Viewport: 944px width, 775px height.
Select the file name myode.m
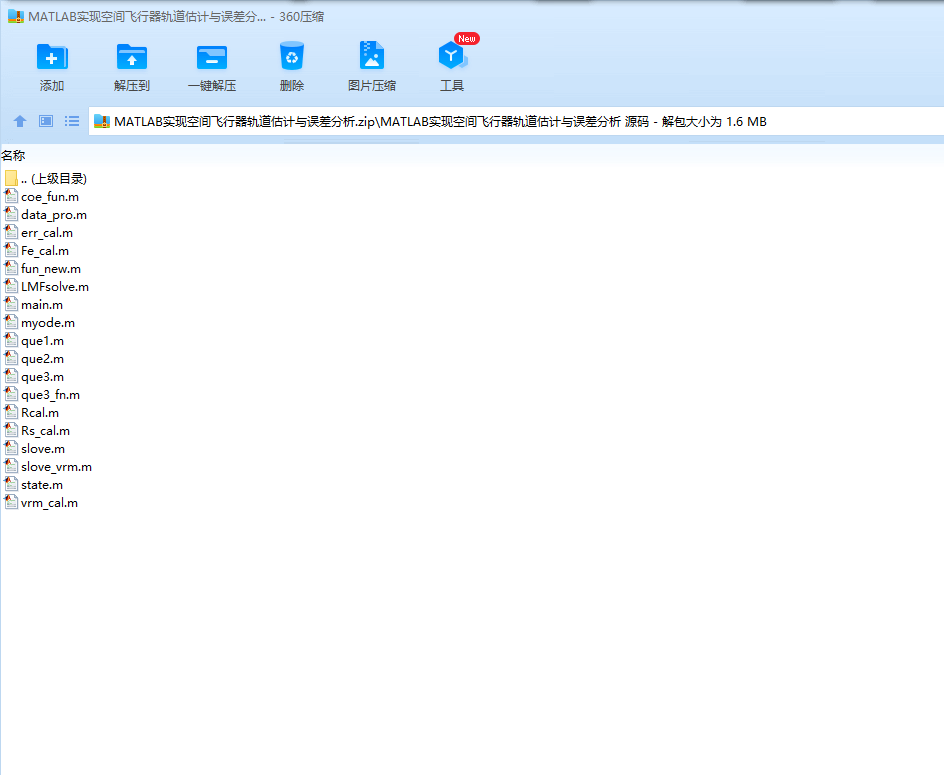[x=48, y=323]
